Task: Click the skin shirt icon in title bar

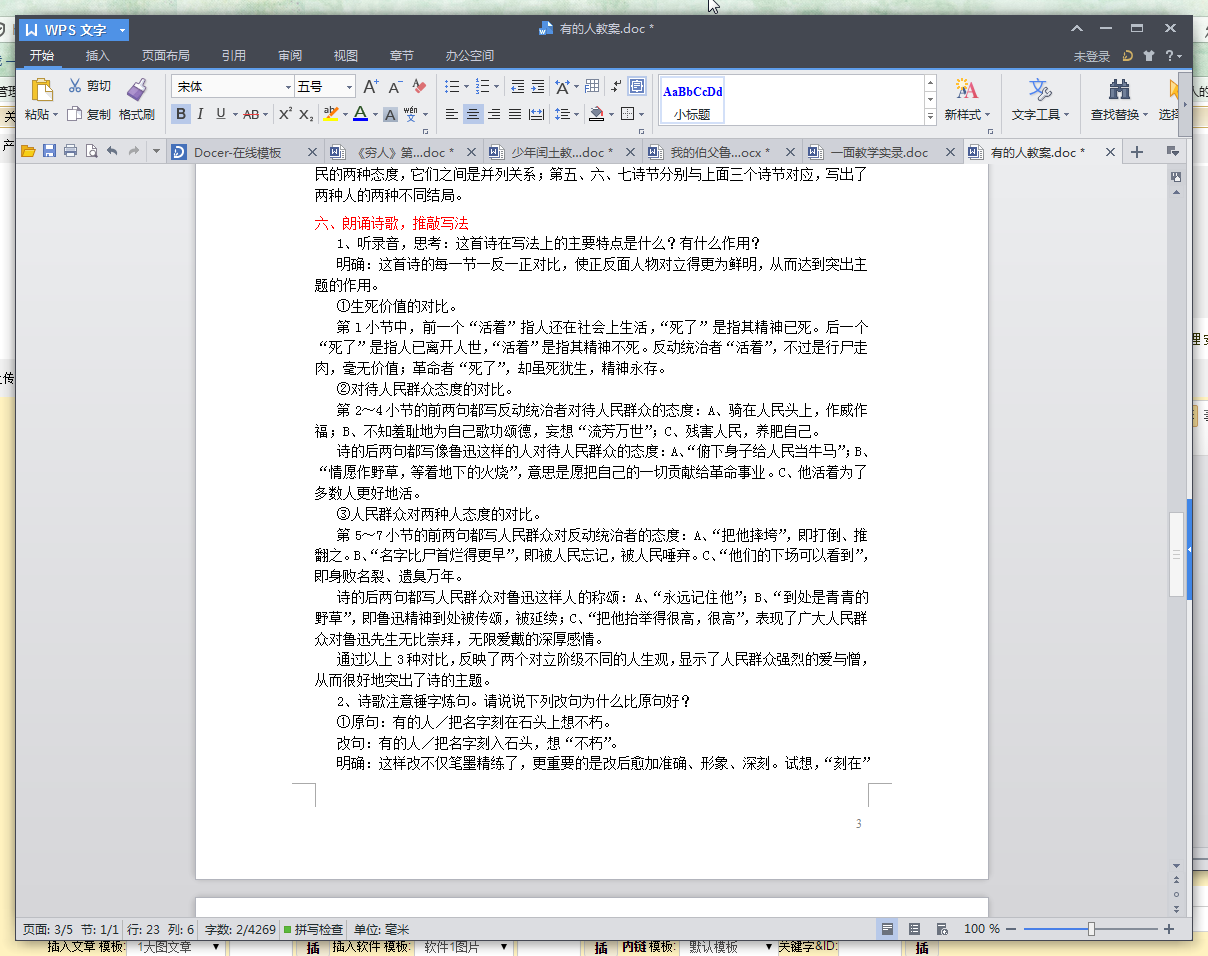Action: [1149, 56]
